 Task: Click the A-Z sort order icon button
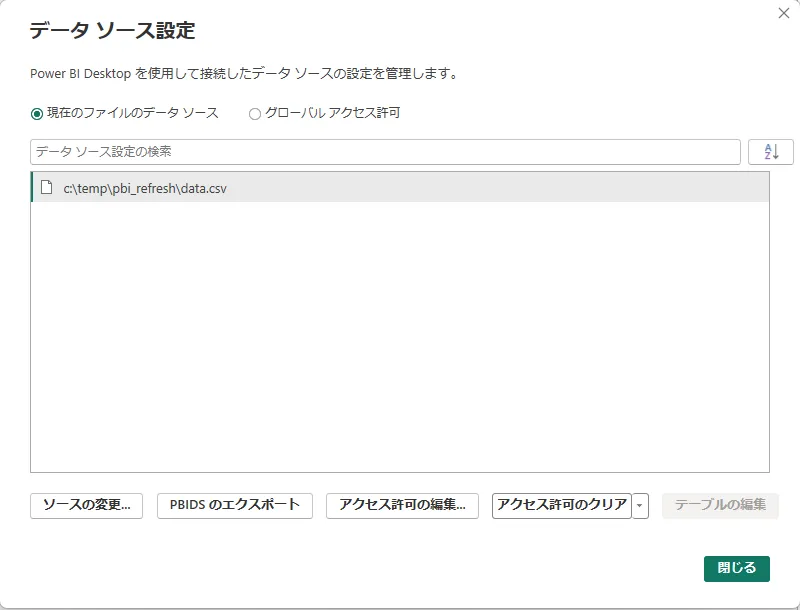(x=770, y=152)
